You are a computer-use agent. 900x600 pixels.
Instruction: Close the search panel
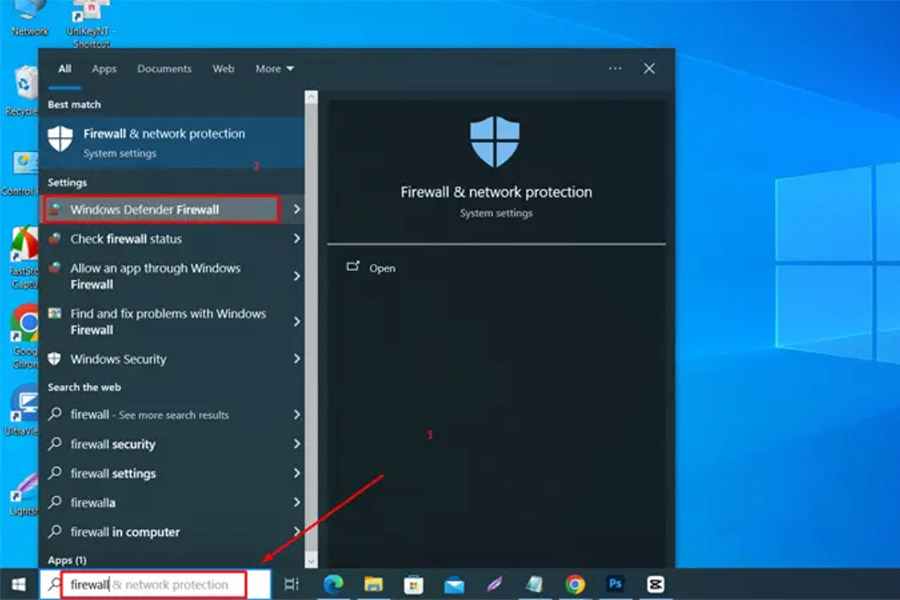coord(649,68)
